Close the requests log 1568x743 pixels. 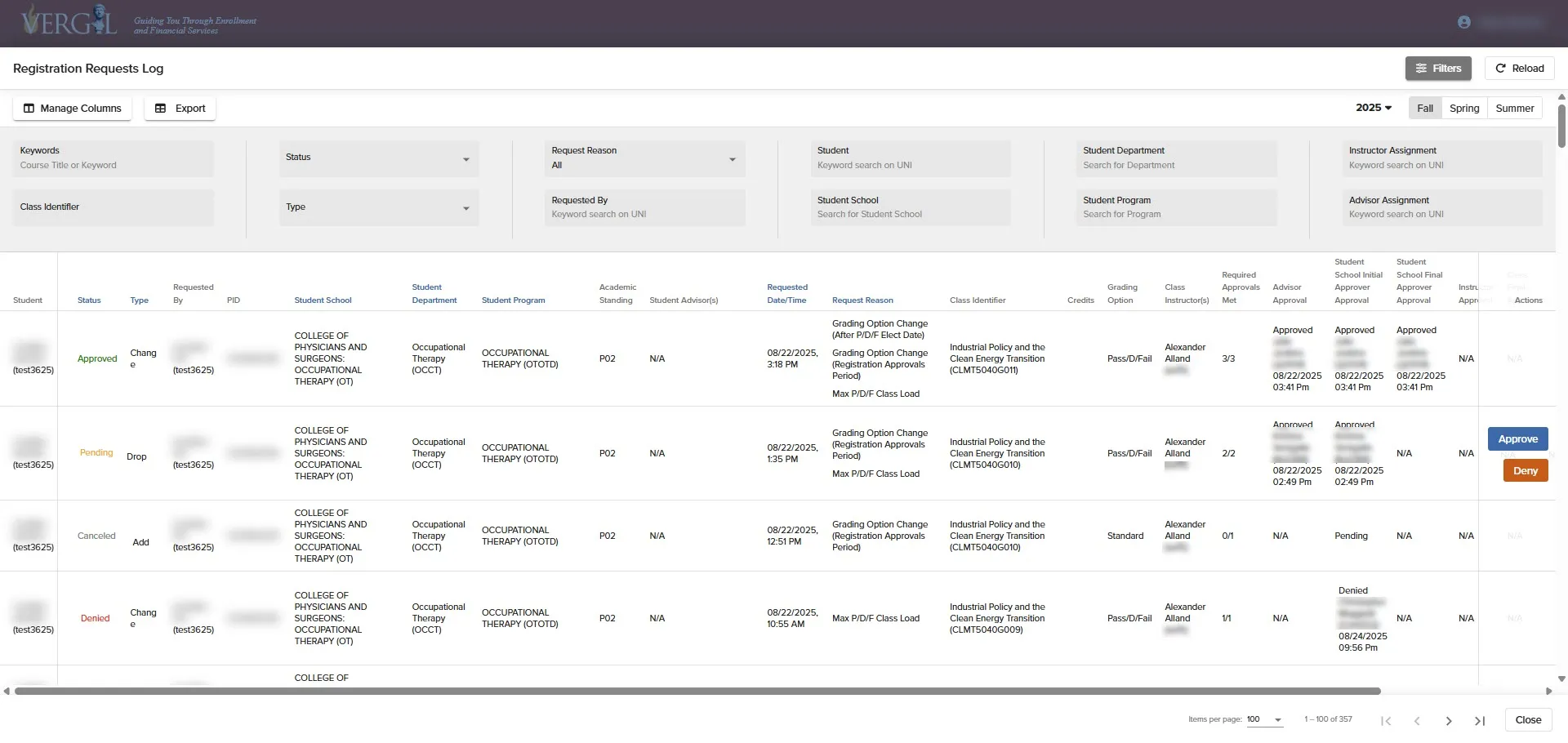1528,720
